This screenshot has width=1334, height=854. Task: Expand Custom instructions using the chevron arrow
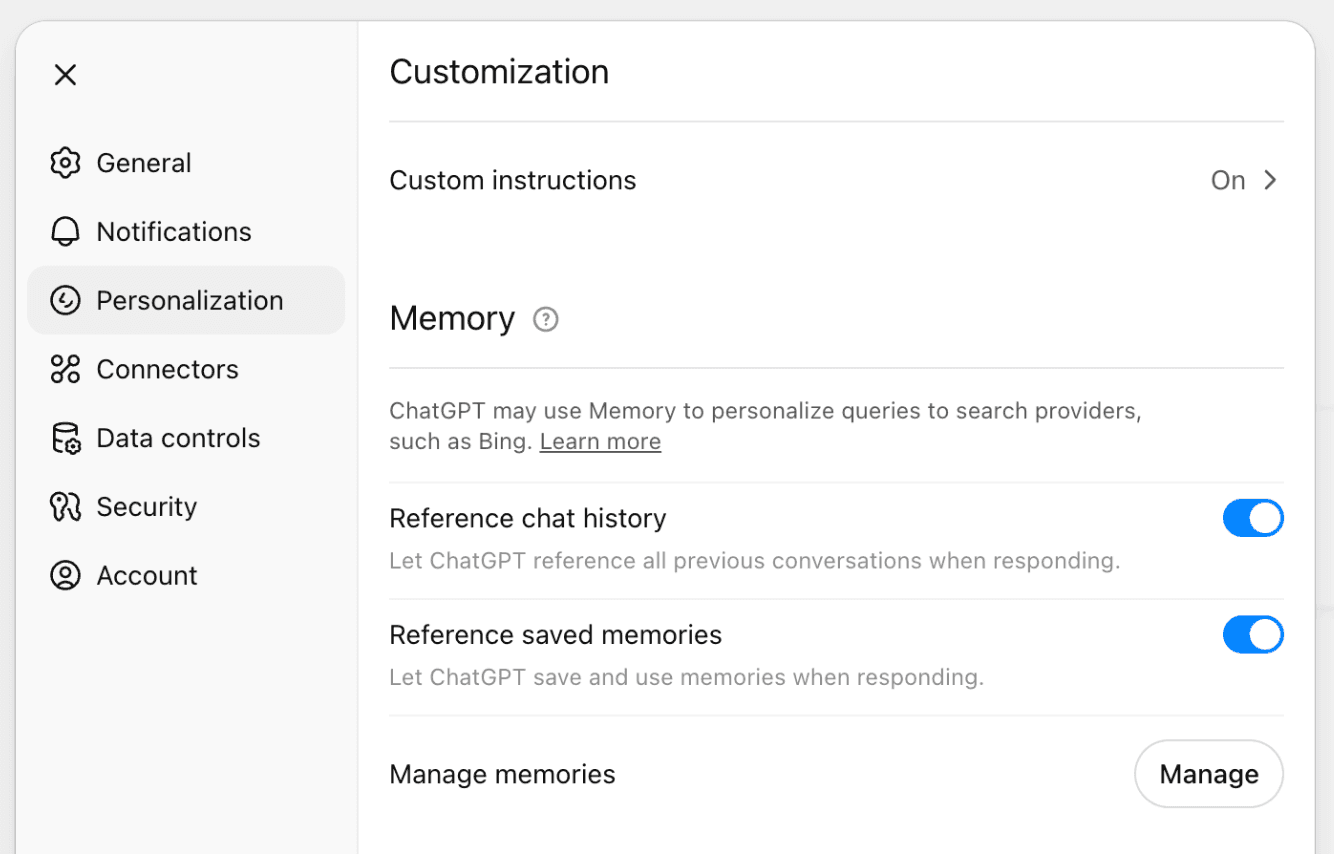point(1270,180)
